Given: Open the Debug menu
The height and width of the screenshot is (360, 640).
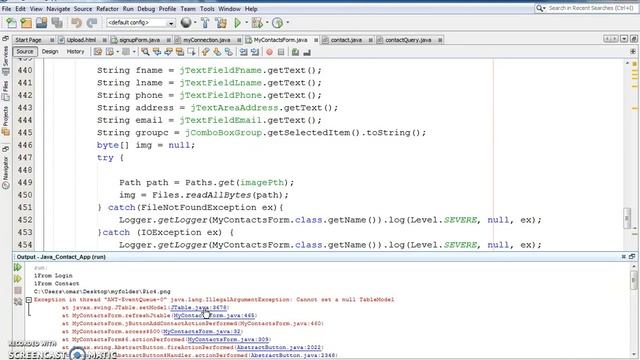Looking at the screenshot, I should pos(146,9).
